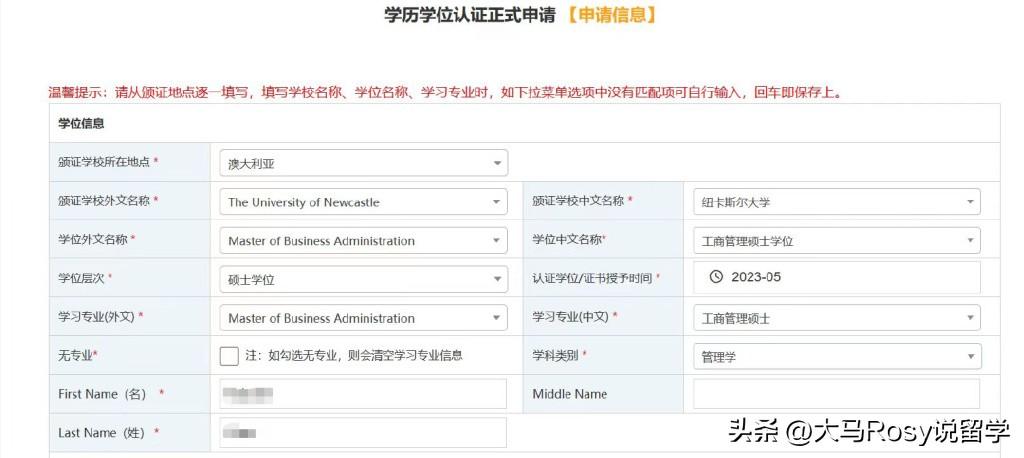This screenshot has height=458, width=1024.
Task: Click the 学位信息 section header
Action: point(82,124)
